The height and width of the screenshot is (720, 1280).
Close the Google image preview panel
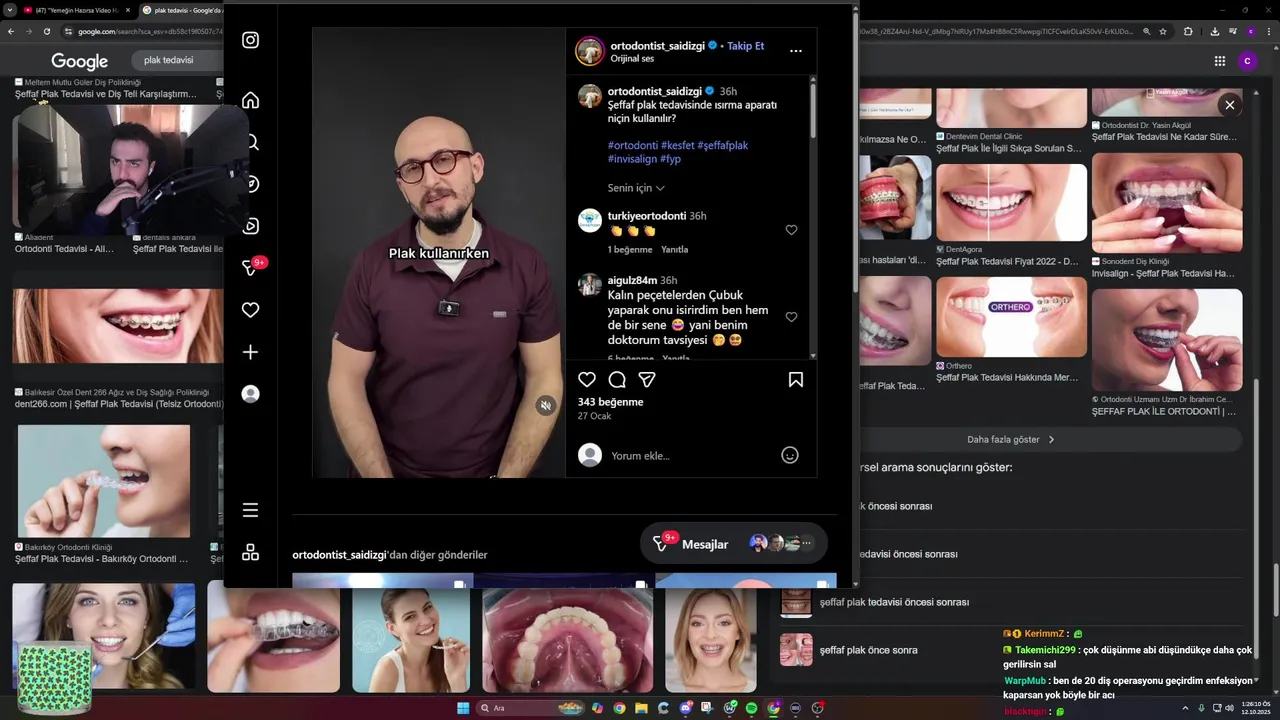click(1230, 105)
